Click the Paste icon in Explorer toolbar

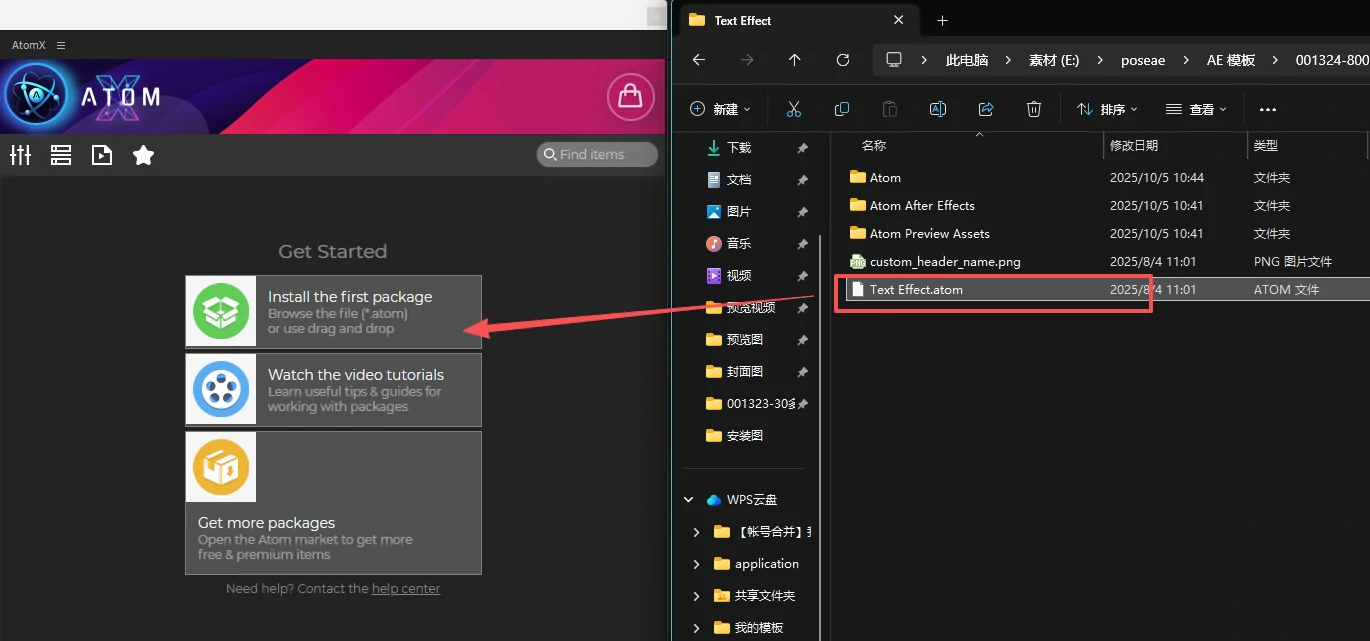click(x=890, y=109)
